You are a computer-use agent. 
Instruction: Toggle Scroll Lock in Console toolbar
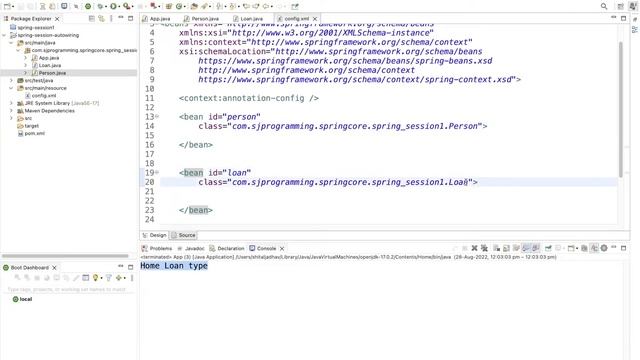click(x=506, y=248)
